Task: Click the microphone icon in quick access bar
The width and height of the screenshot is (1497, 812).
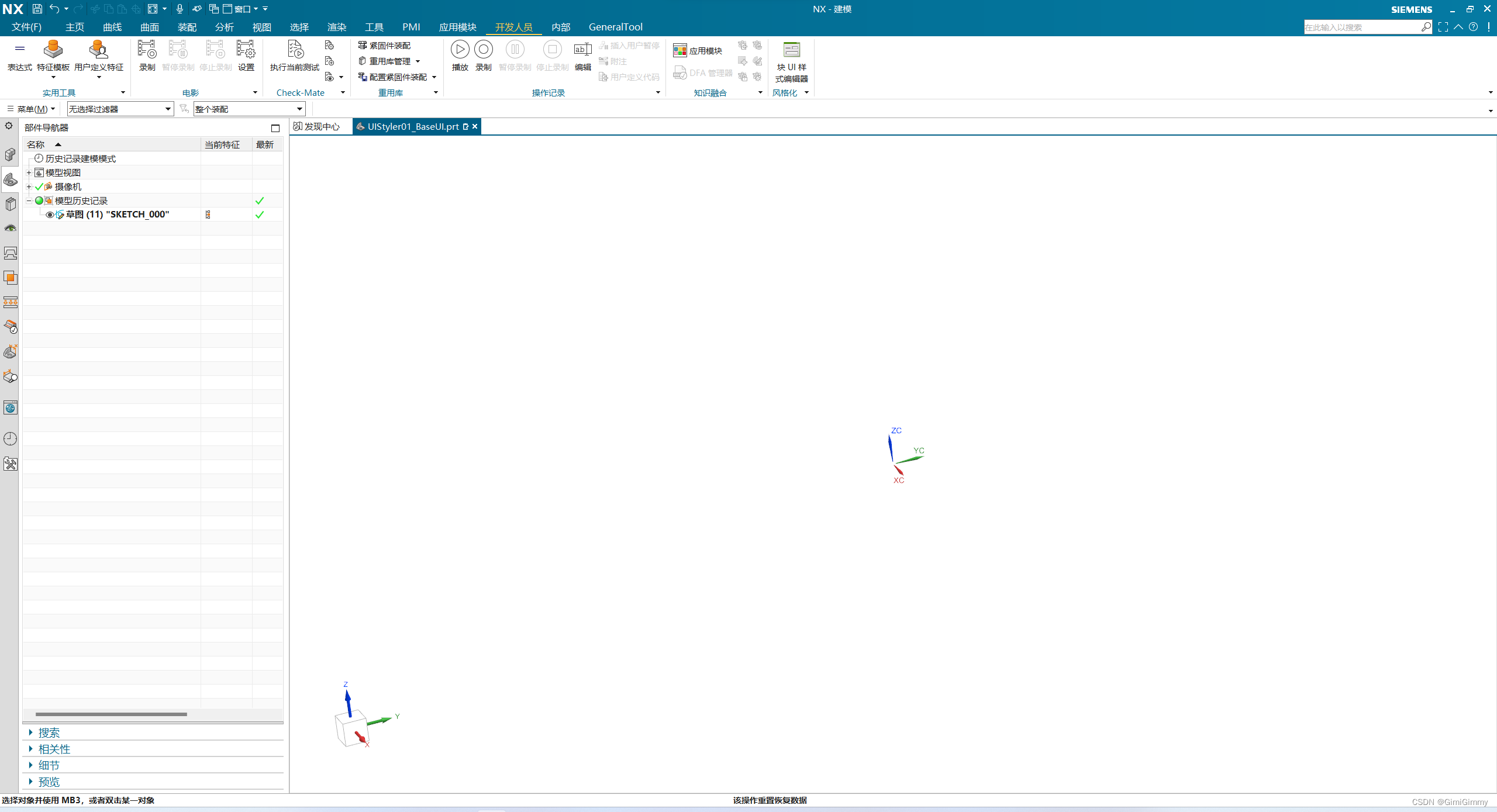Action: [x=180, y=9]
